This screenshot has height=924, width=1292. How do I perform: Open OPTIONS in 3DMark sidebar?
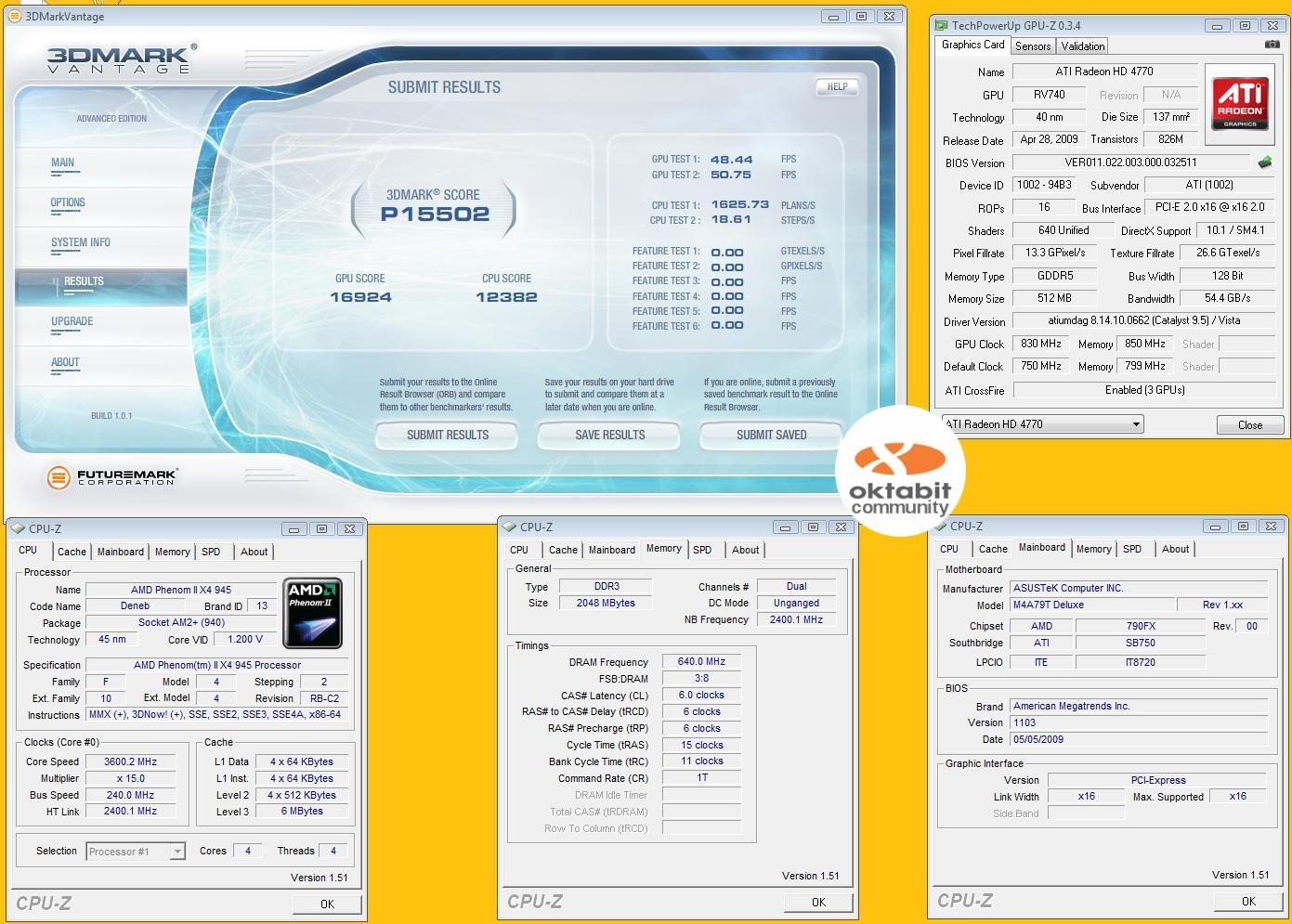pyautogui.click(x=68, y=202)
